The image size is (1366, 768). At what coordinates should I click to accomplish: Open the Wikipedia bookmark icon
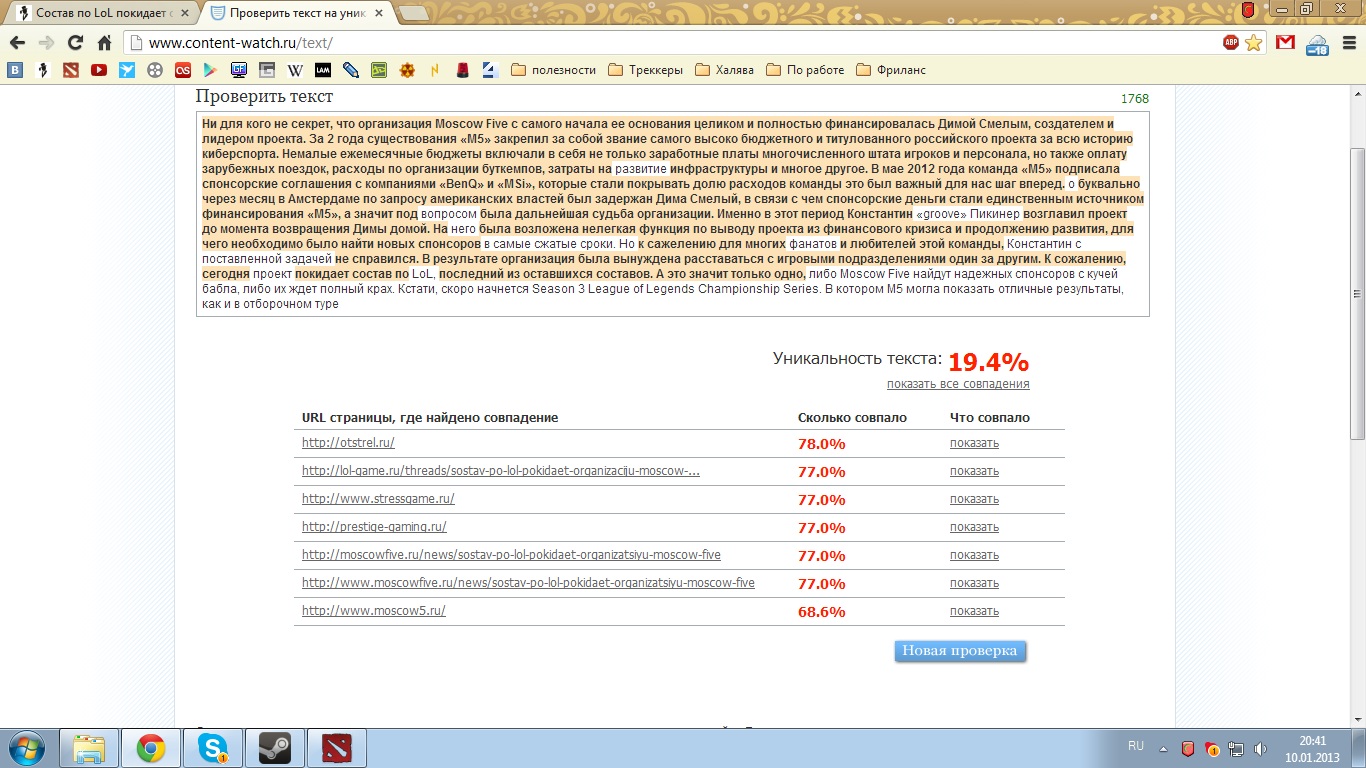tap(295, 70)
